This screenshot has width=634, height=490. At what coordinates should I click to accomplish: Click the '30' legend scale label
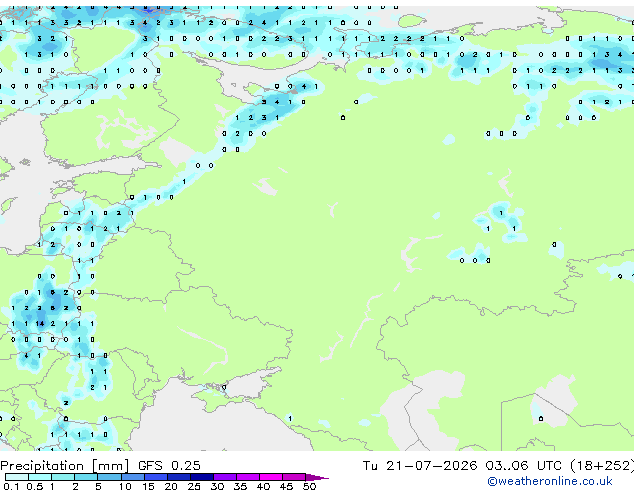[217, 486]
